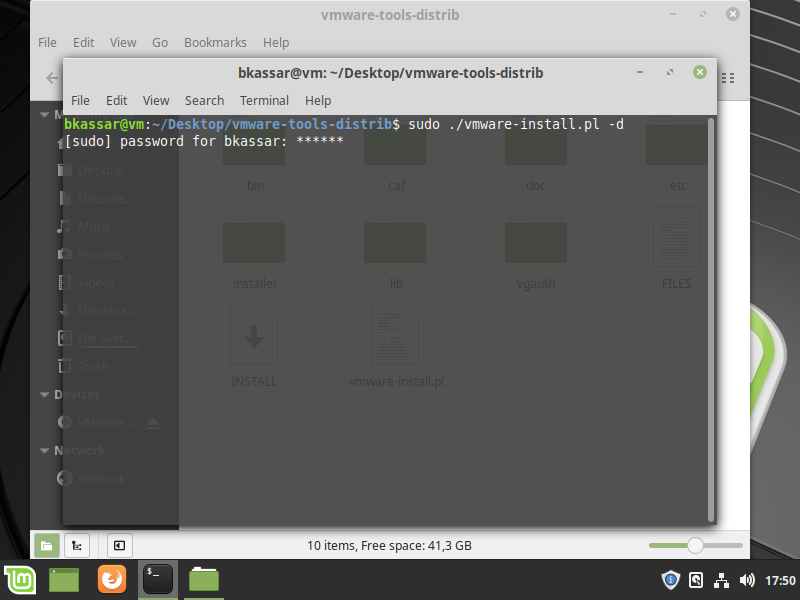Minimize the vmware-tools-distrib file manager window
Viewport: 800px width, 600px height.
click(x=673, y=14)
